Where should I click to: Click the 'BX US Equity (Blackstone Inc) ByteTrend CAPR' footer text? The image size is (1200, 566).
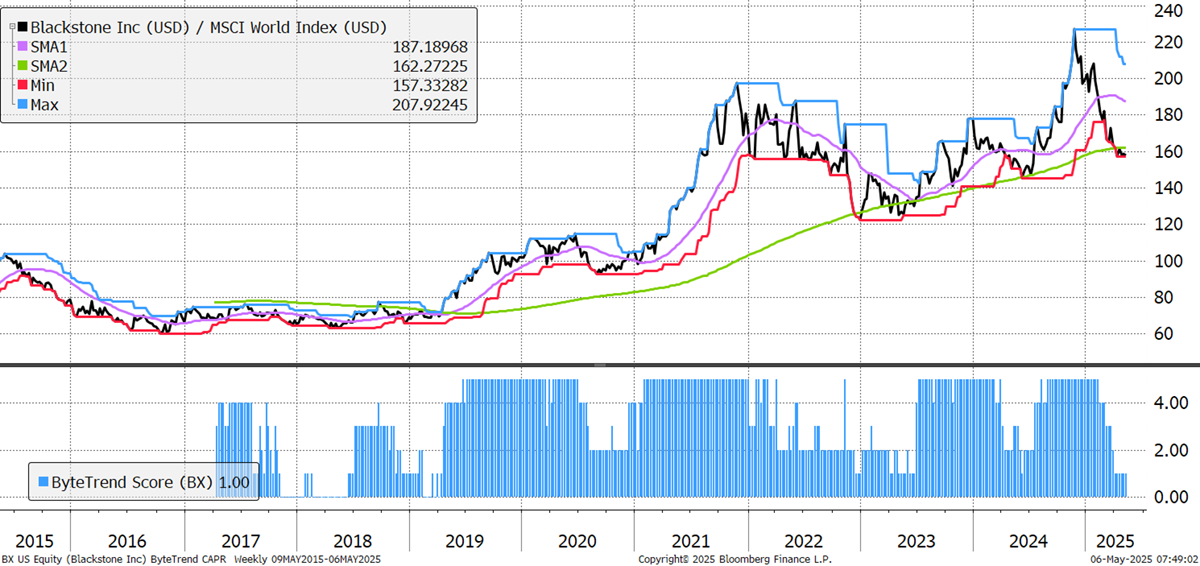114,558
